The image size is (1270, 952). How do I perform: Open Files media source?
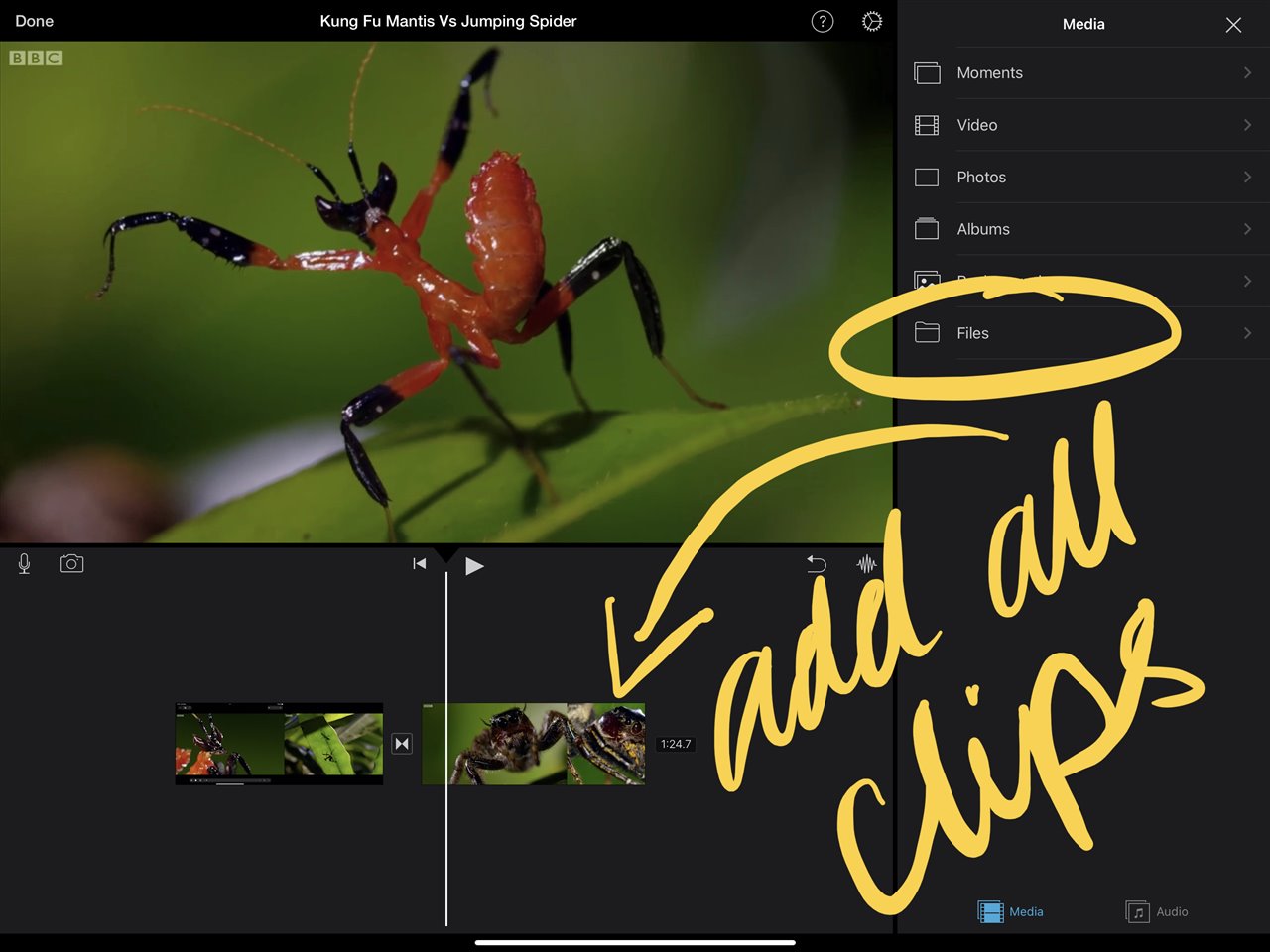1083,333
